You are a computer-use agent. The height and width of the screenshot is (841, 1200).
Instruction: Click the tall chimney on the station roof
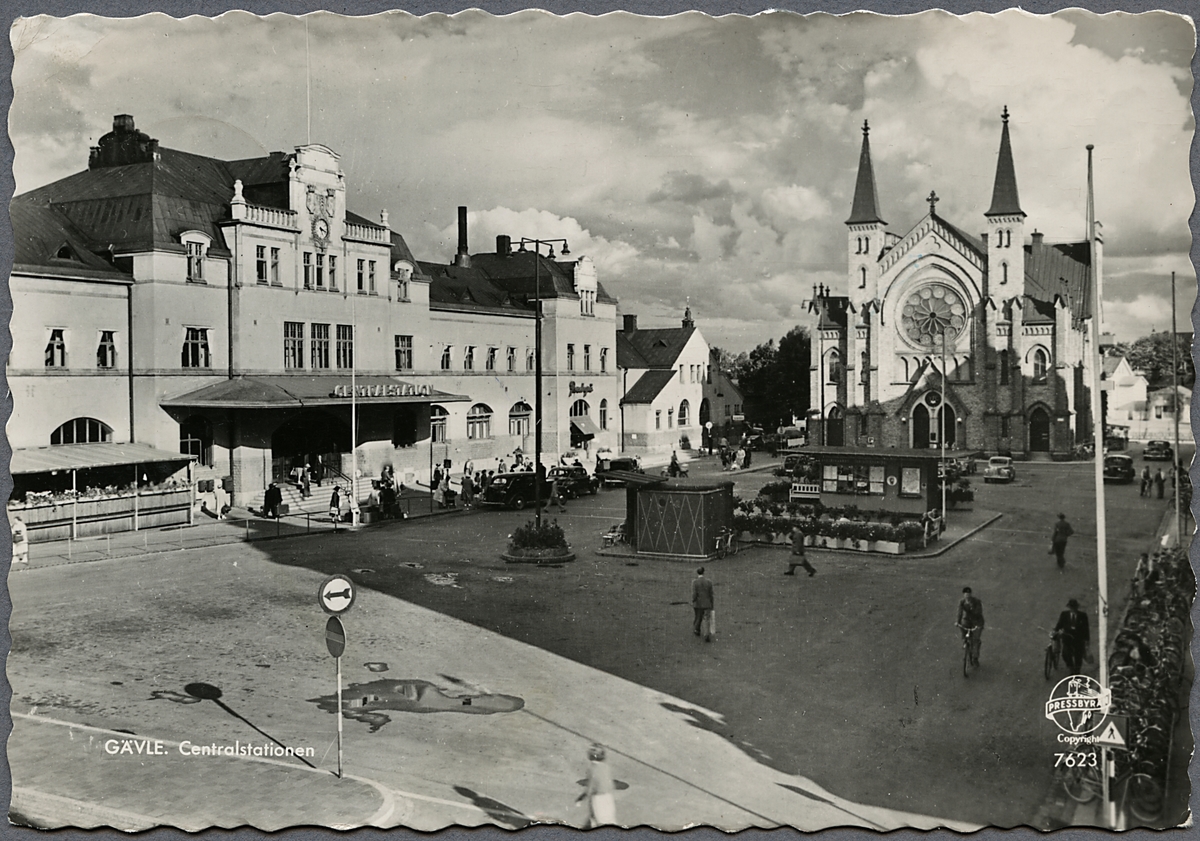462,236
